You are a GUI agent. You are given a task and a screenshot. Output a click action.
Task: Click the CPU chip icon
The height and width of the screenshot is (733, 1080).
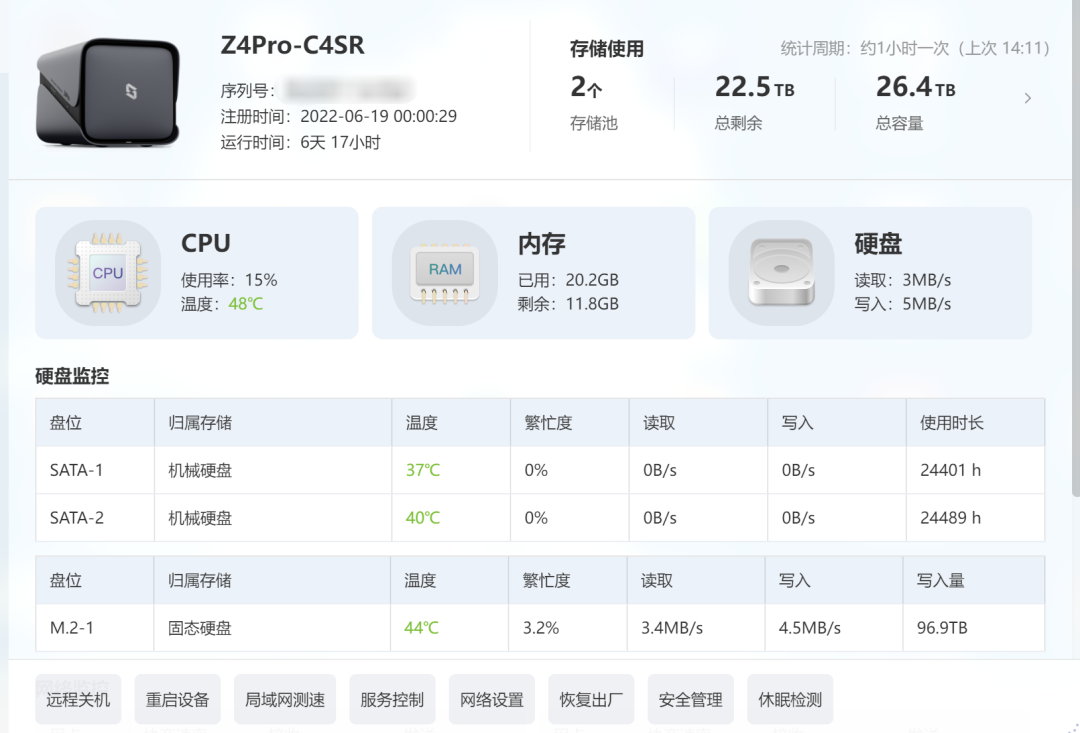click(109, 272)
